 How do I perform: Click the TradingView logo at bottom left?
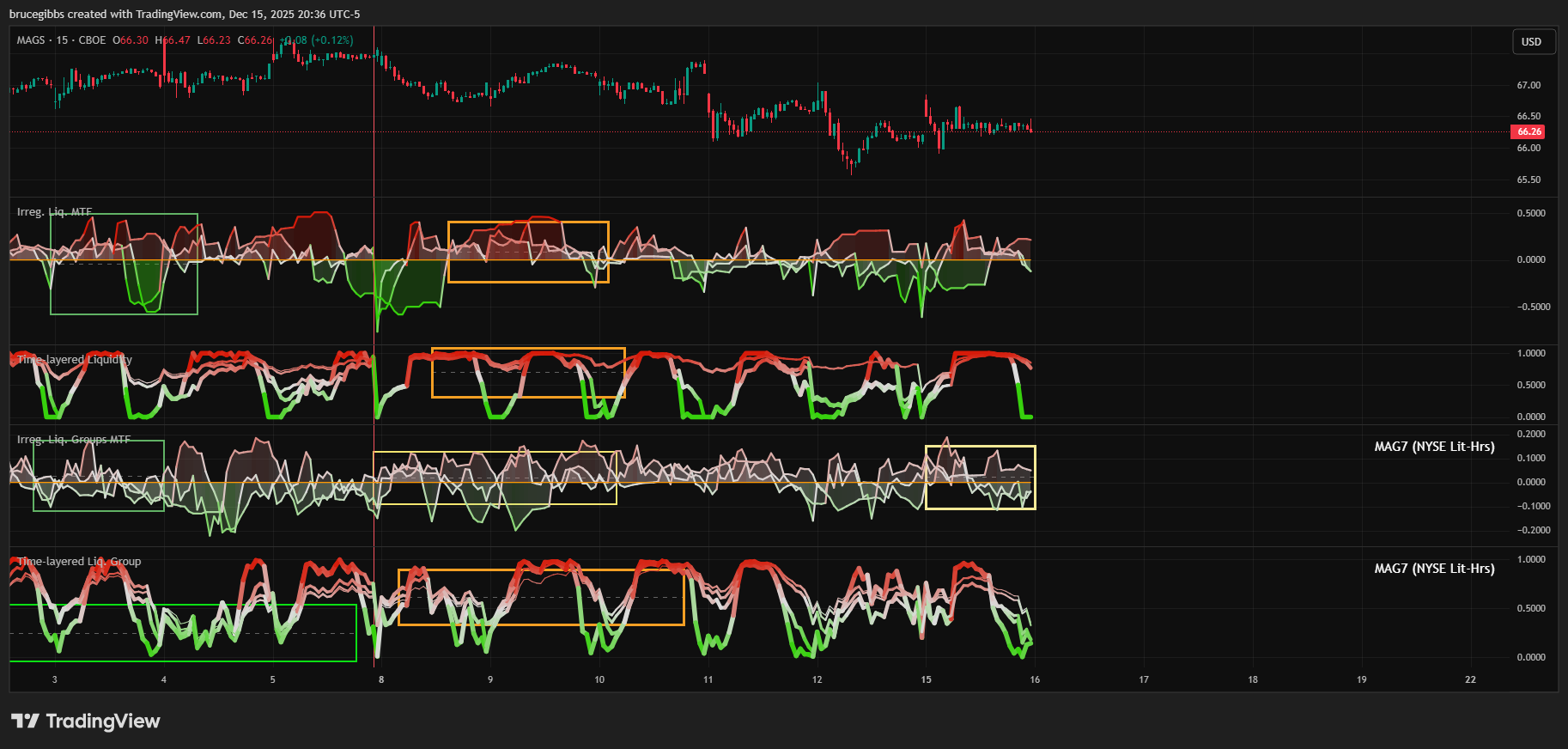(86, 721)
